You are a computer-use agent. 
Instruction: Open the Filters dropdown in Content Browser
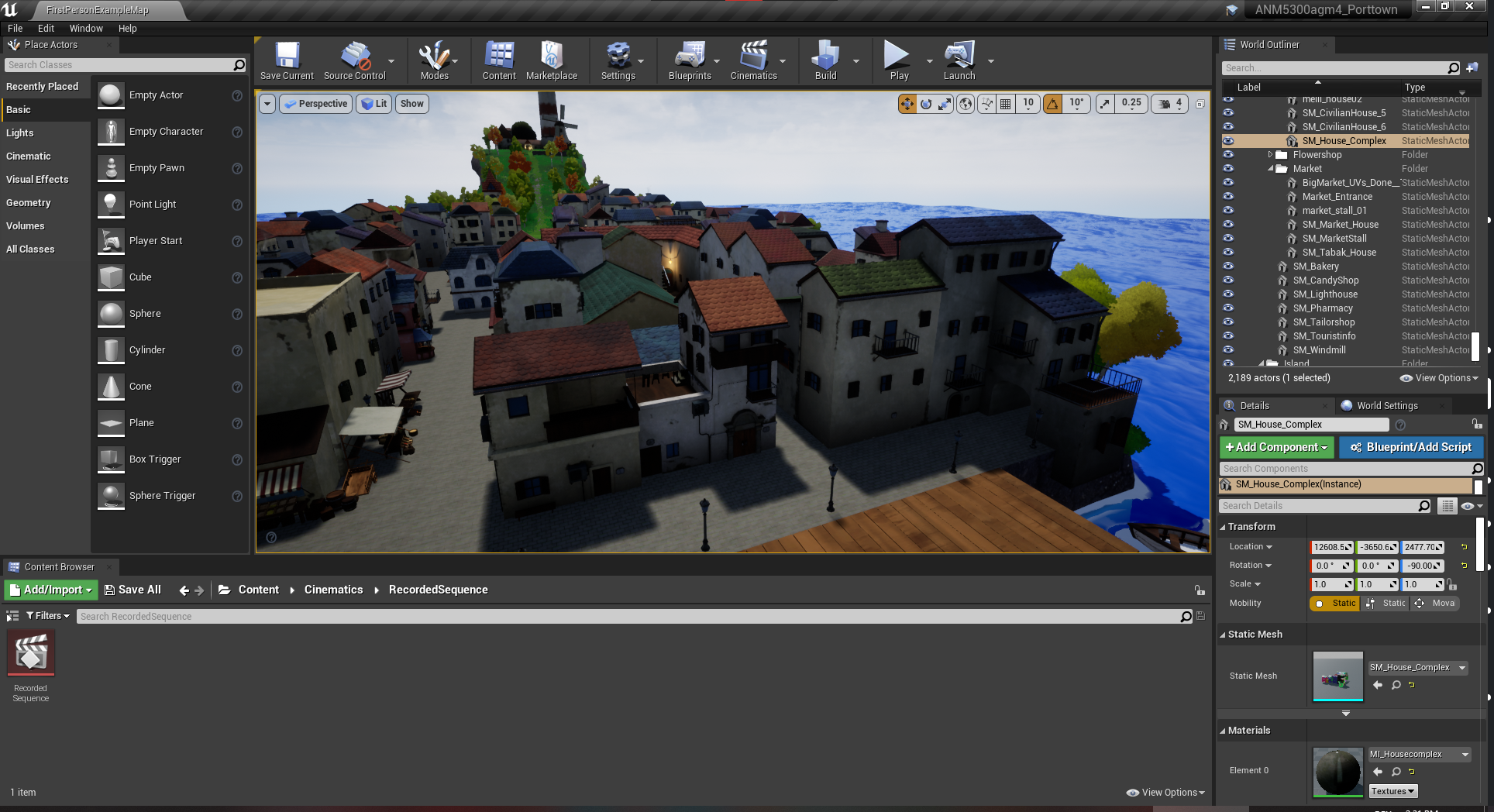pos(48,616)
